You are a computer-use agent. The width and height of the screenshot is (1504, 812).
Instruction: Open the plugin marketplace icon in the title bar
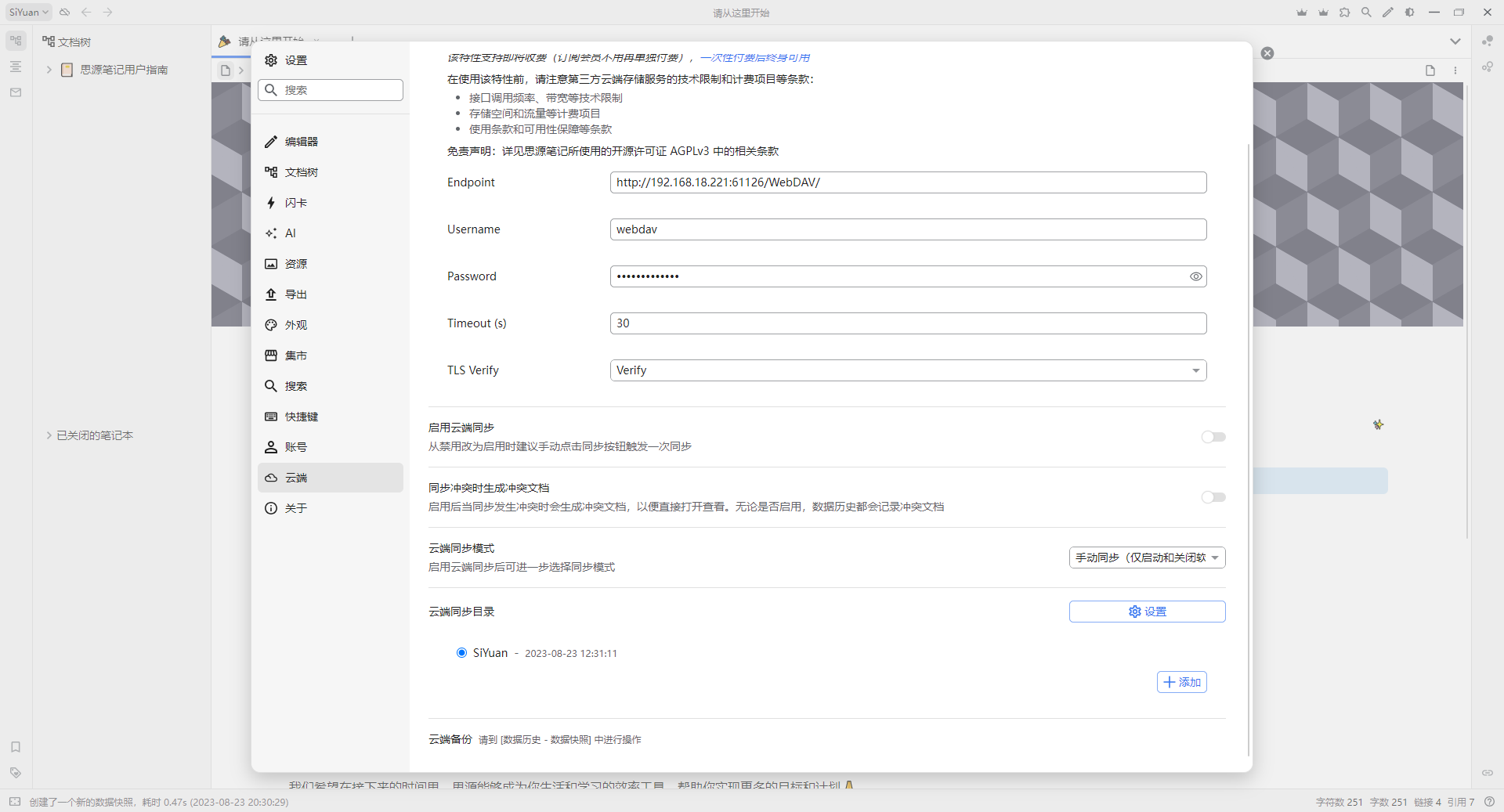(1345, 12)
